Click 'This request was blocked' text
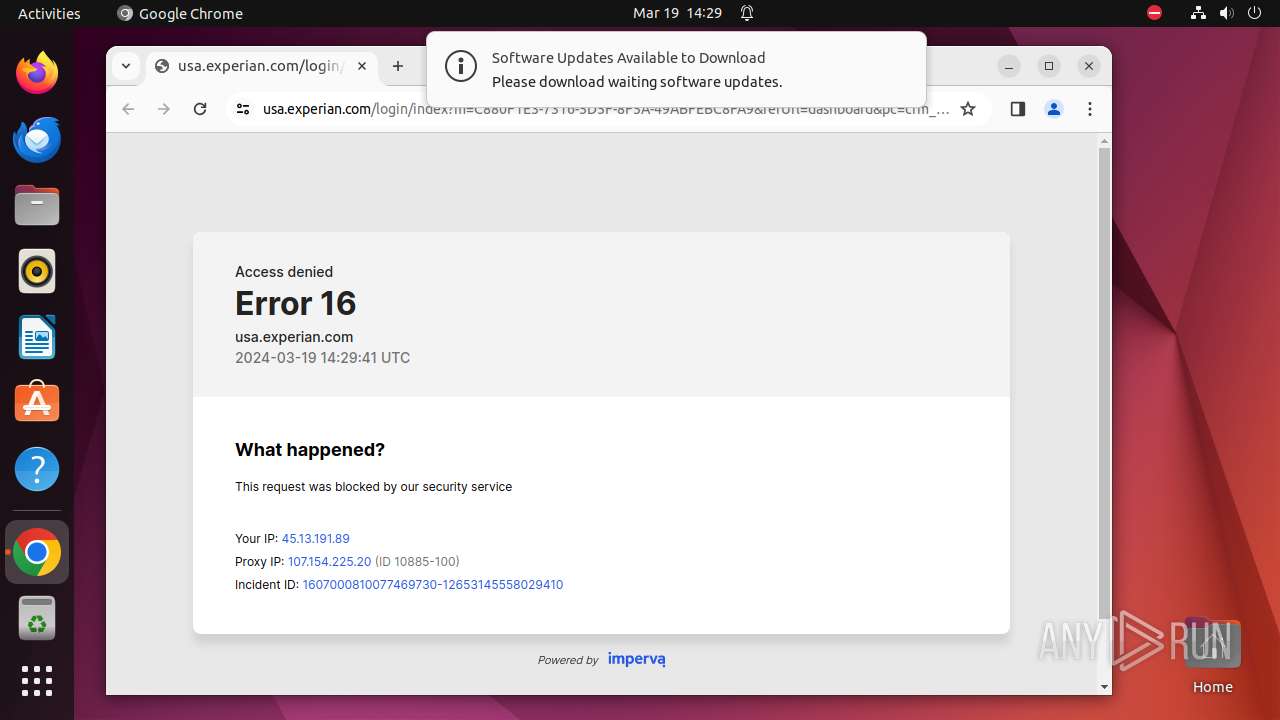 click(373, 487)
